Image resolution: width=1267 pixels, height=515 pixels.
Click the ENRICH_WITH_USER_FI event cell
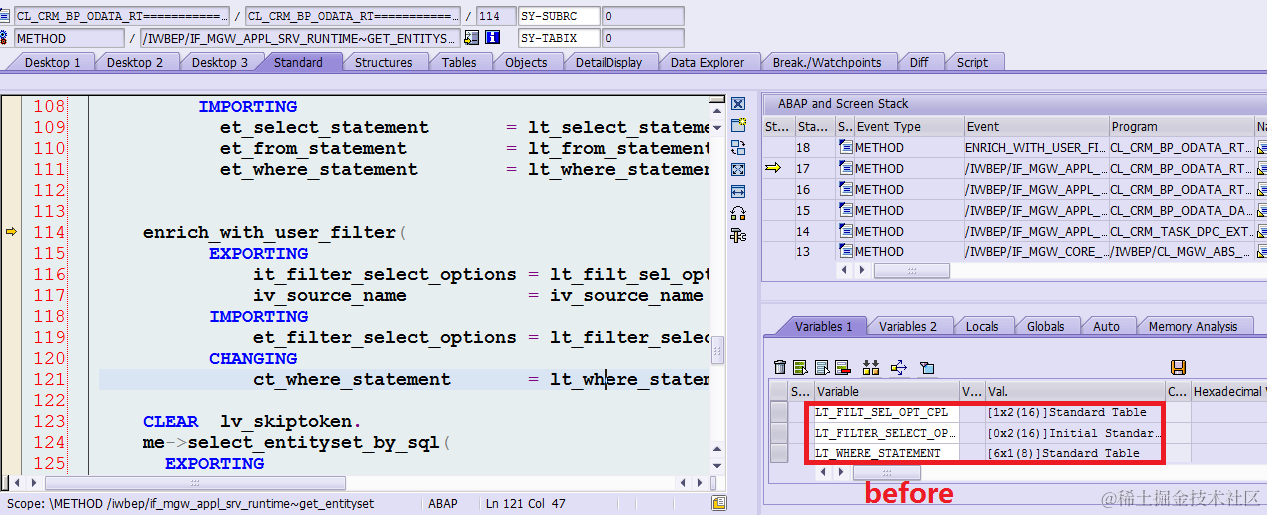pos(1037,148)
